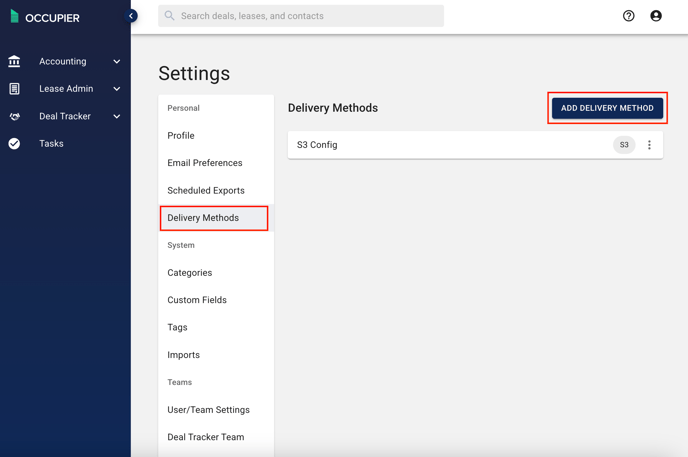This screenshot has height=457, width=688.
Task: Open Scheduled Exports settings
Action: click(x=206, y=190)
